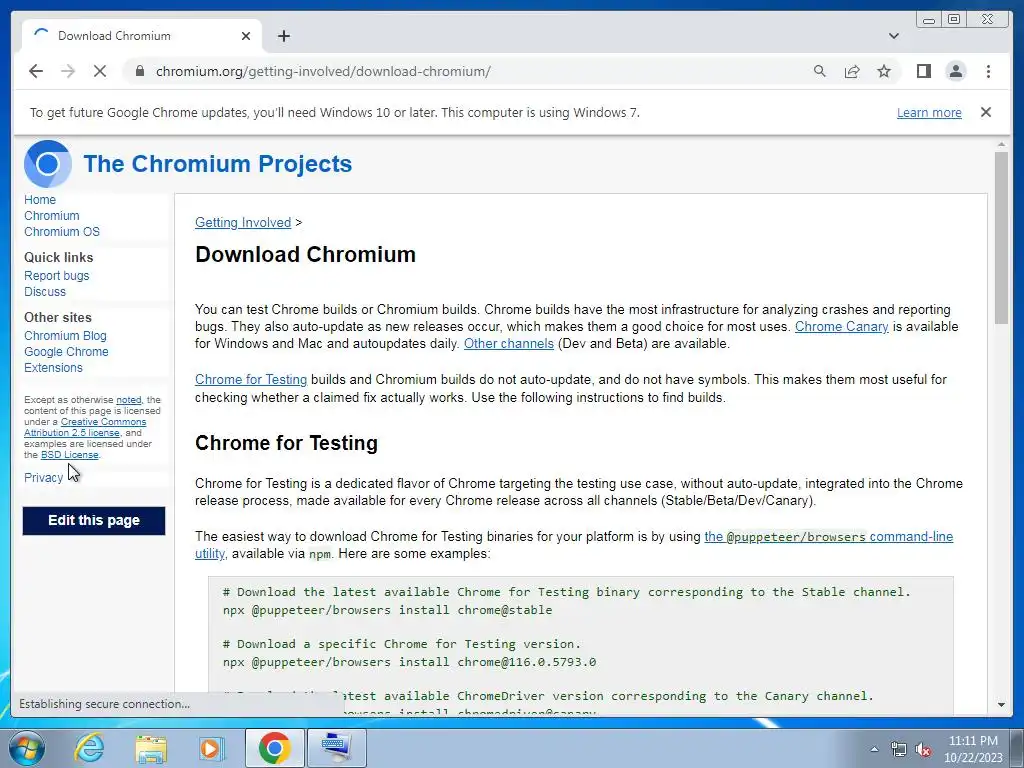This screenshot has height=768, width=1024.
Task: Open the Other channels link
Action: click(509, 344)
